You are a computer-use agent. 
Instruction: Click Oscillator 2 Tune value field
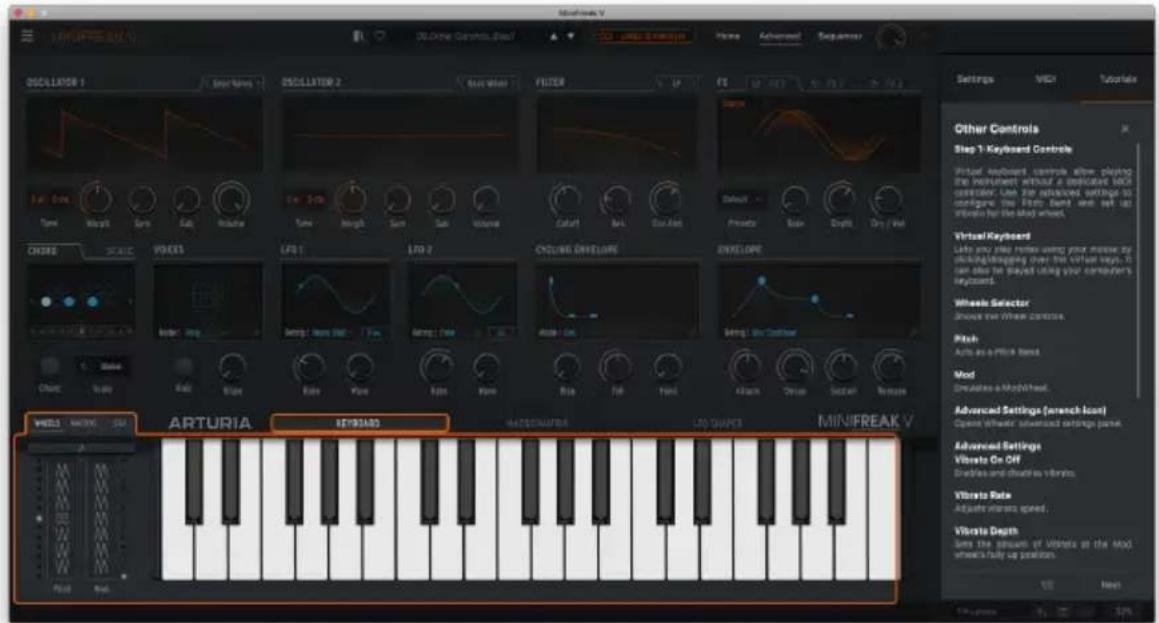[x=305, y=200]
